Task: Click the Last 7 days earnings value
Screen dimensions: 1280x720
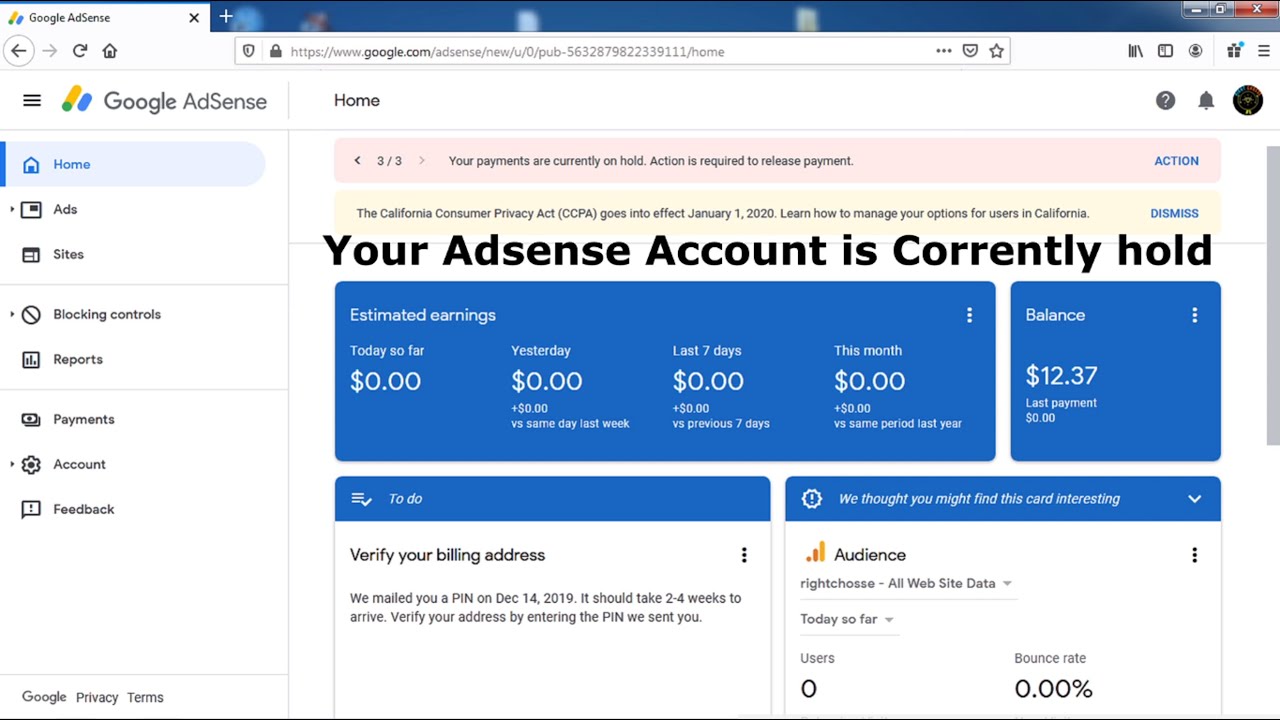Action: tap(708, 381)
